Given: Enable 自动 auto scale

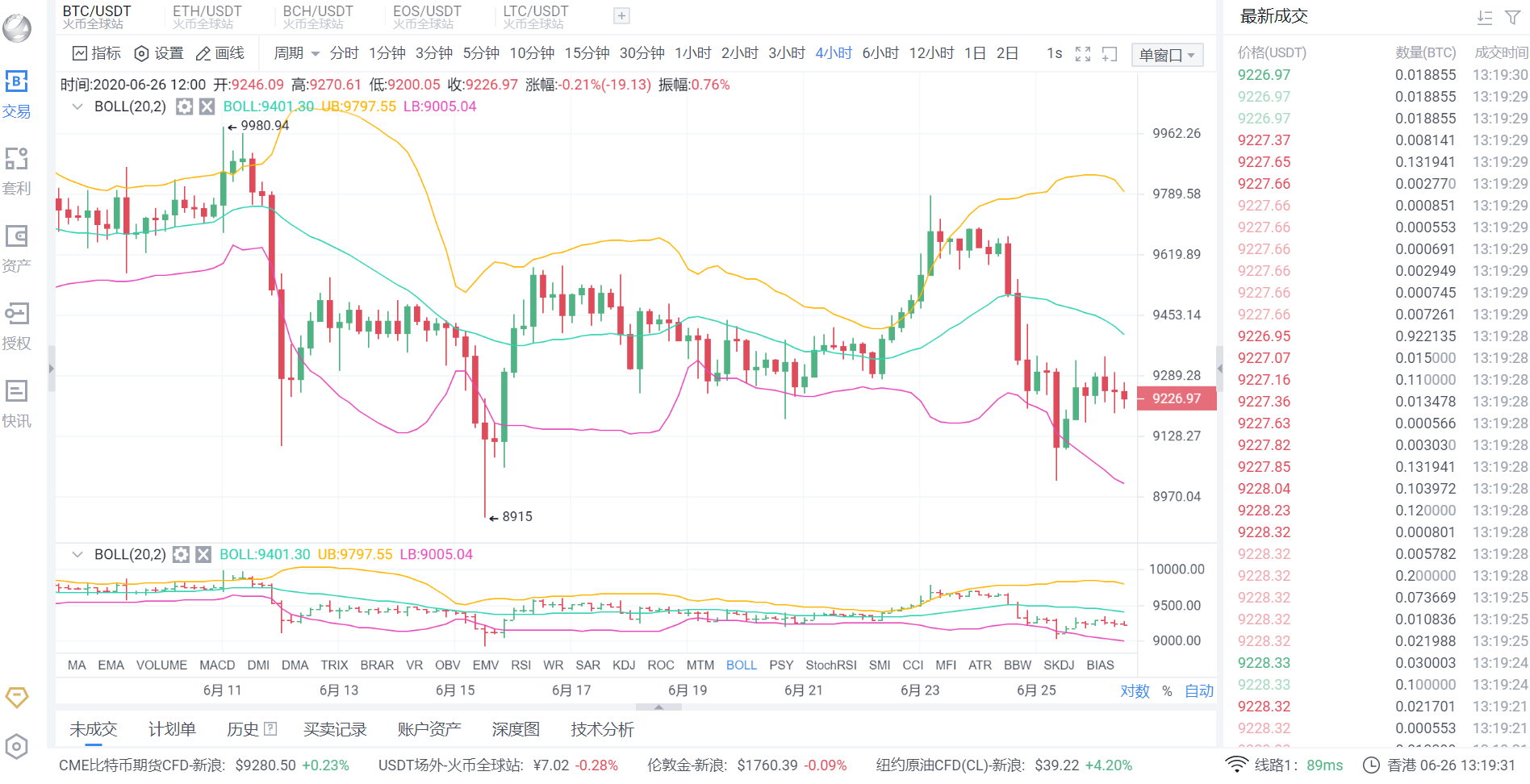Looking at the screenshot, I should (x=1198, y=691).
